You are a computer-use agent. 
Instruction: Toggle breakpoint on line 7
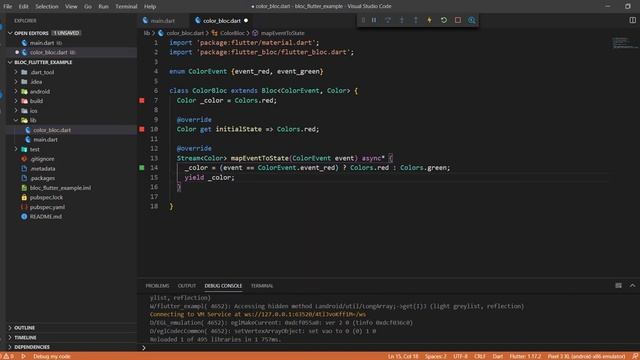[x=142, y=100]
